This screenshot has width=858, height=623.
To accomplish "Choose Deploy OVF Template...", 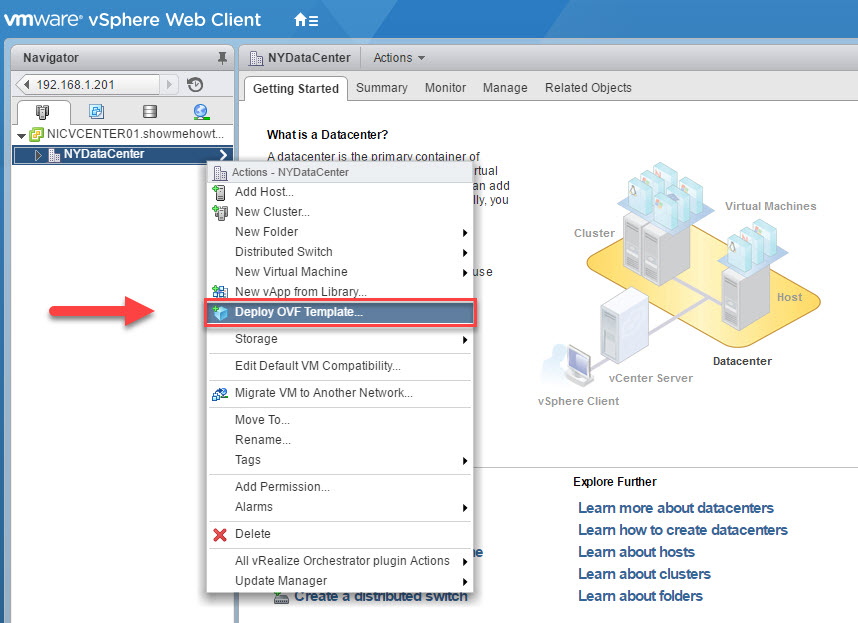I will 339,312.
